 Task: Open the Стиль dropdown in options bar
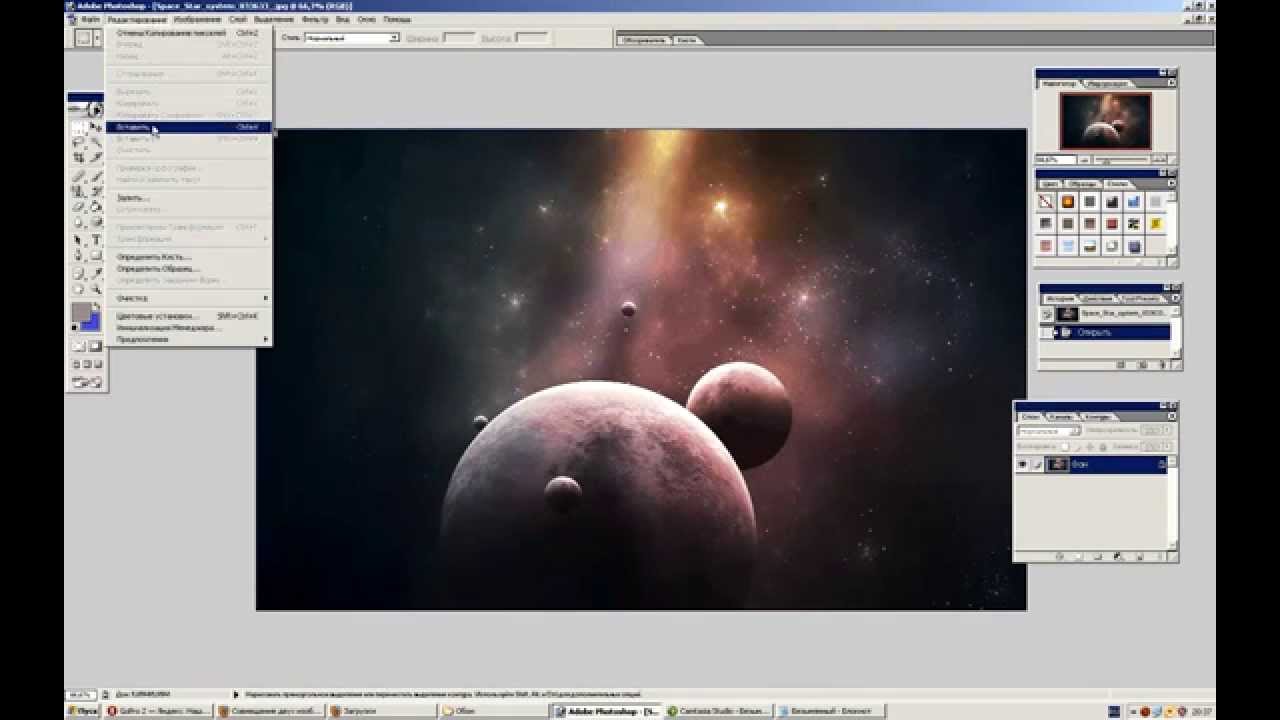[352, 38]
